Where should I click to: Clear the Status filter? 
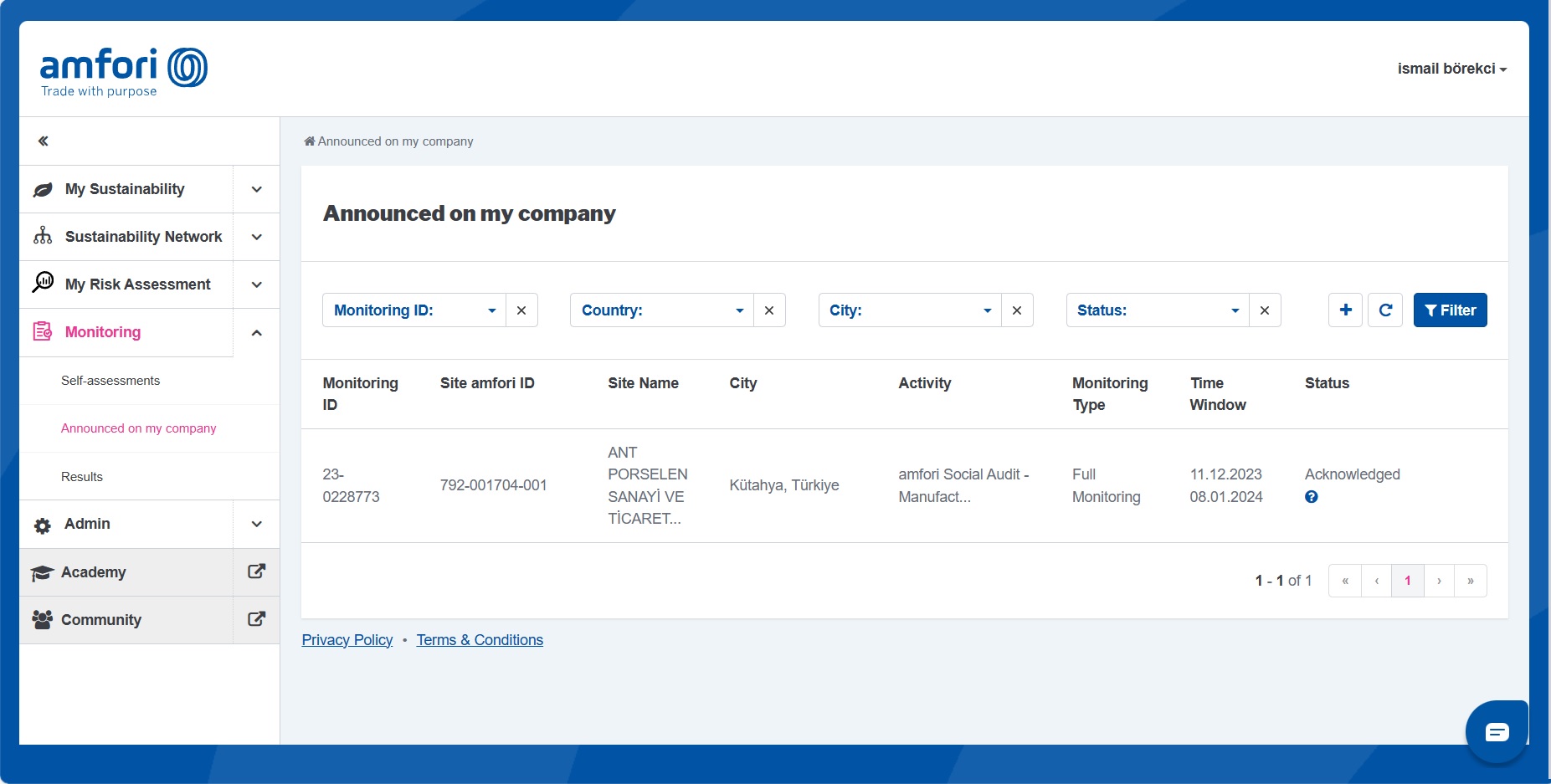(1265, 310)
